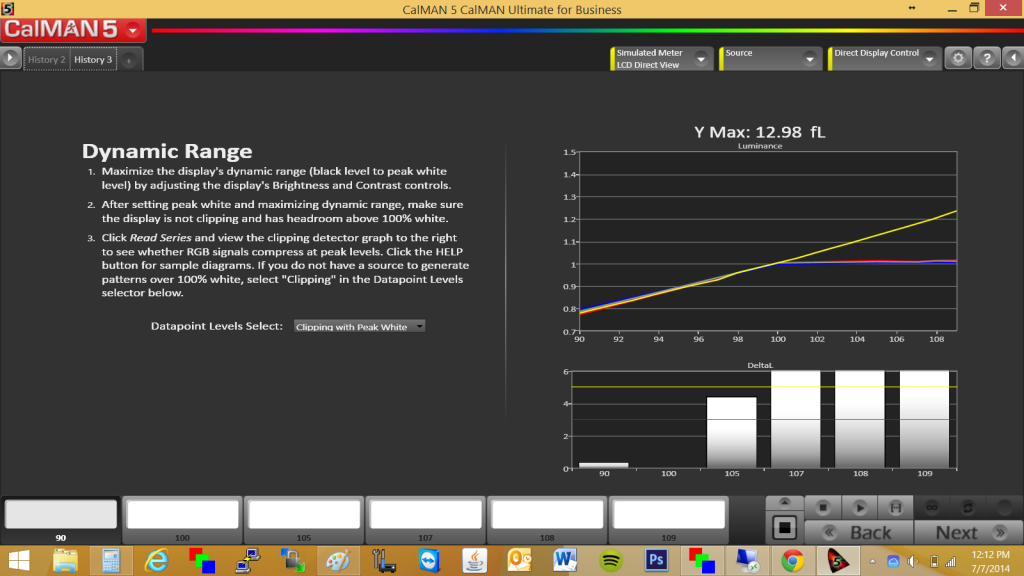
Task: Click the network signal icon
Action: click(951, 562)
